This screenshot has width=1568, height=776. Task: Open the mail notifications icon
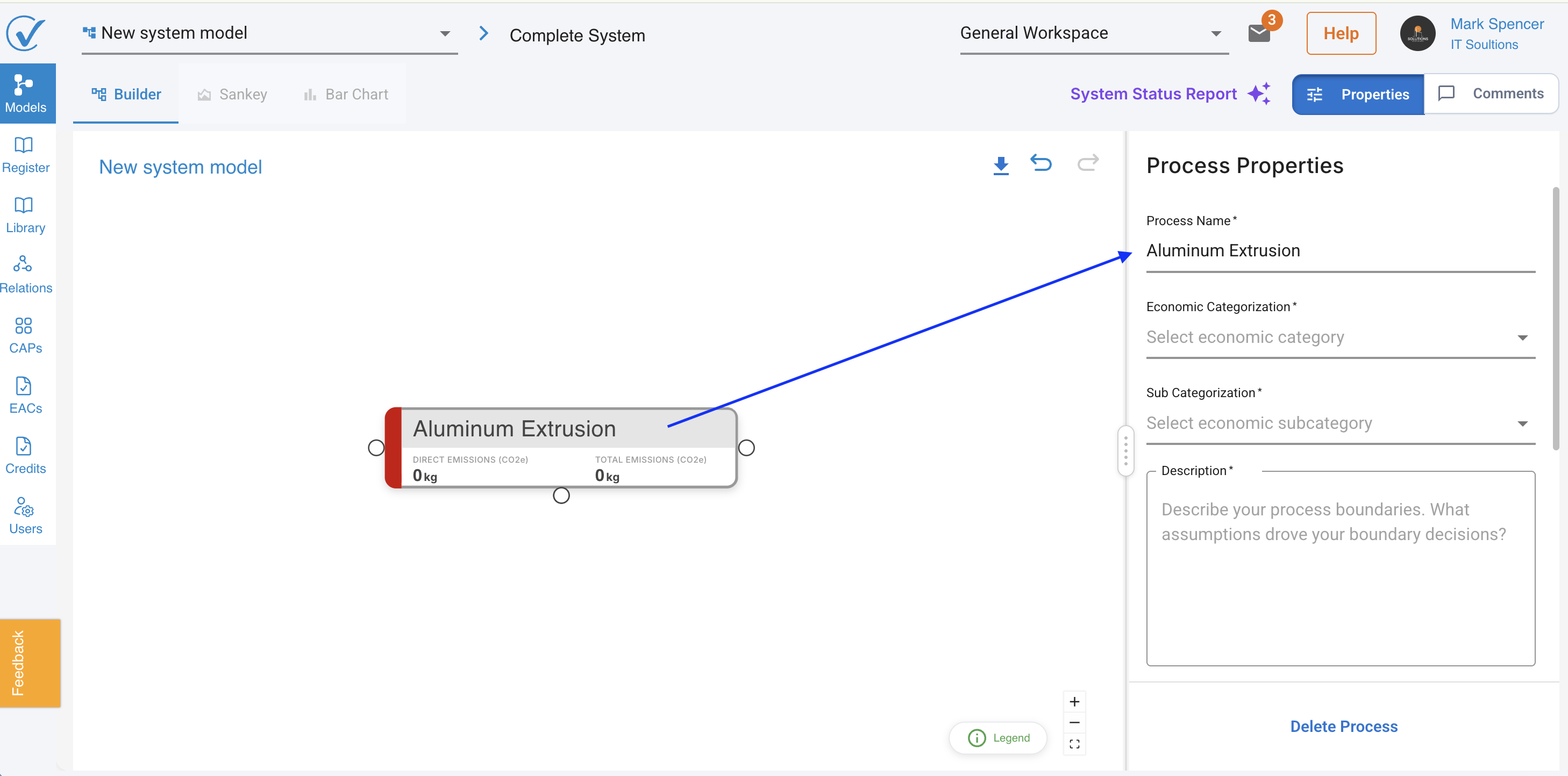pyautogui.click(x=1259, y=33)
